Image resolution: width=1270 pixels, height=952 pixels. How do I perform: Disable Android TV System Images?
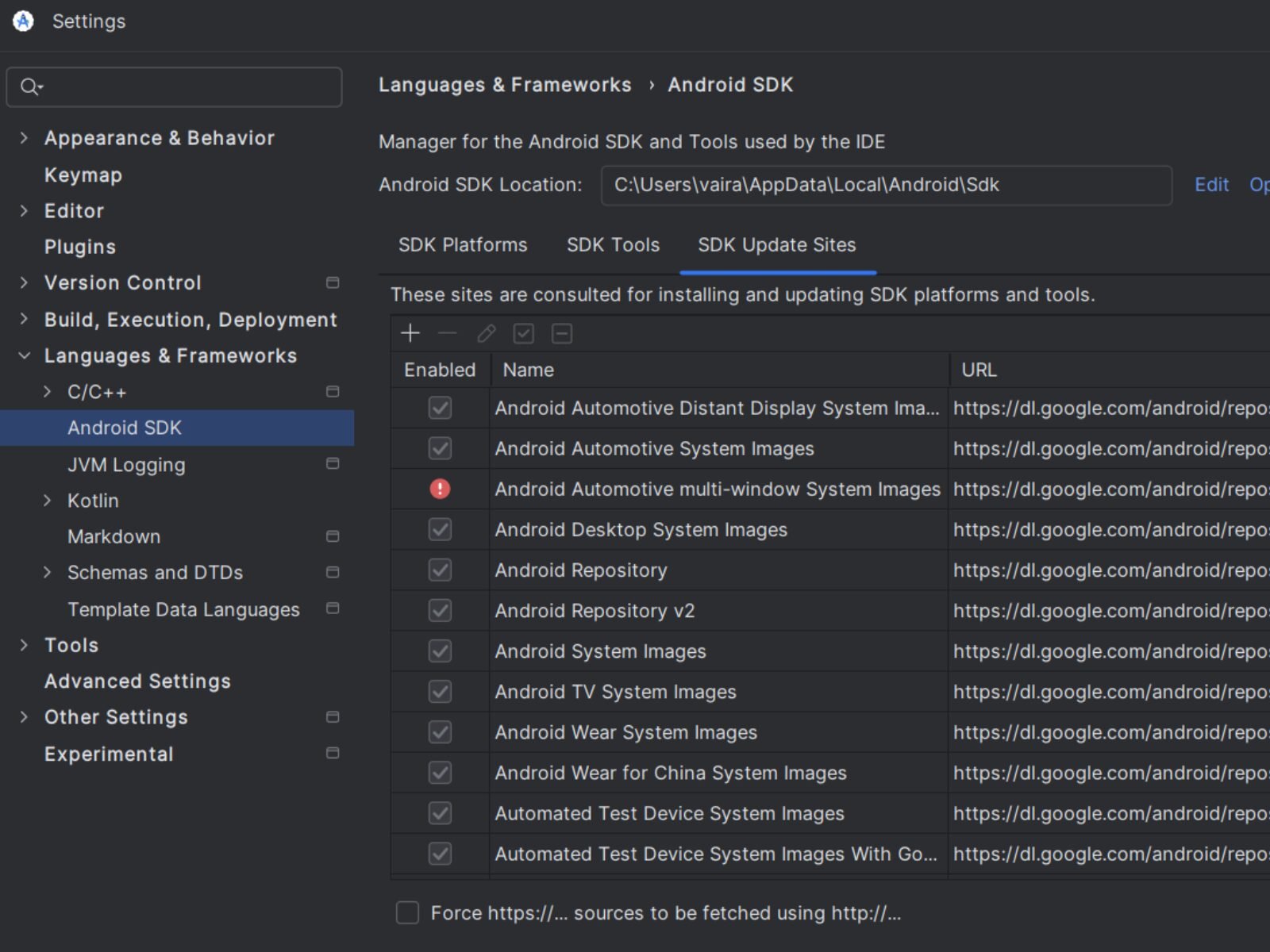pos(440,692)
